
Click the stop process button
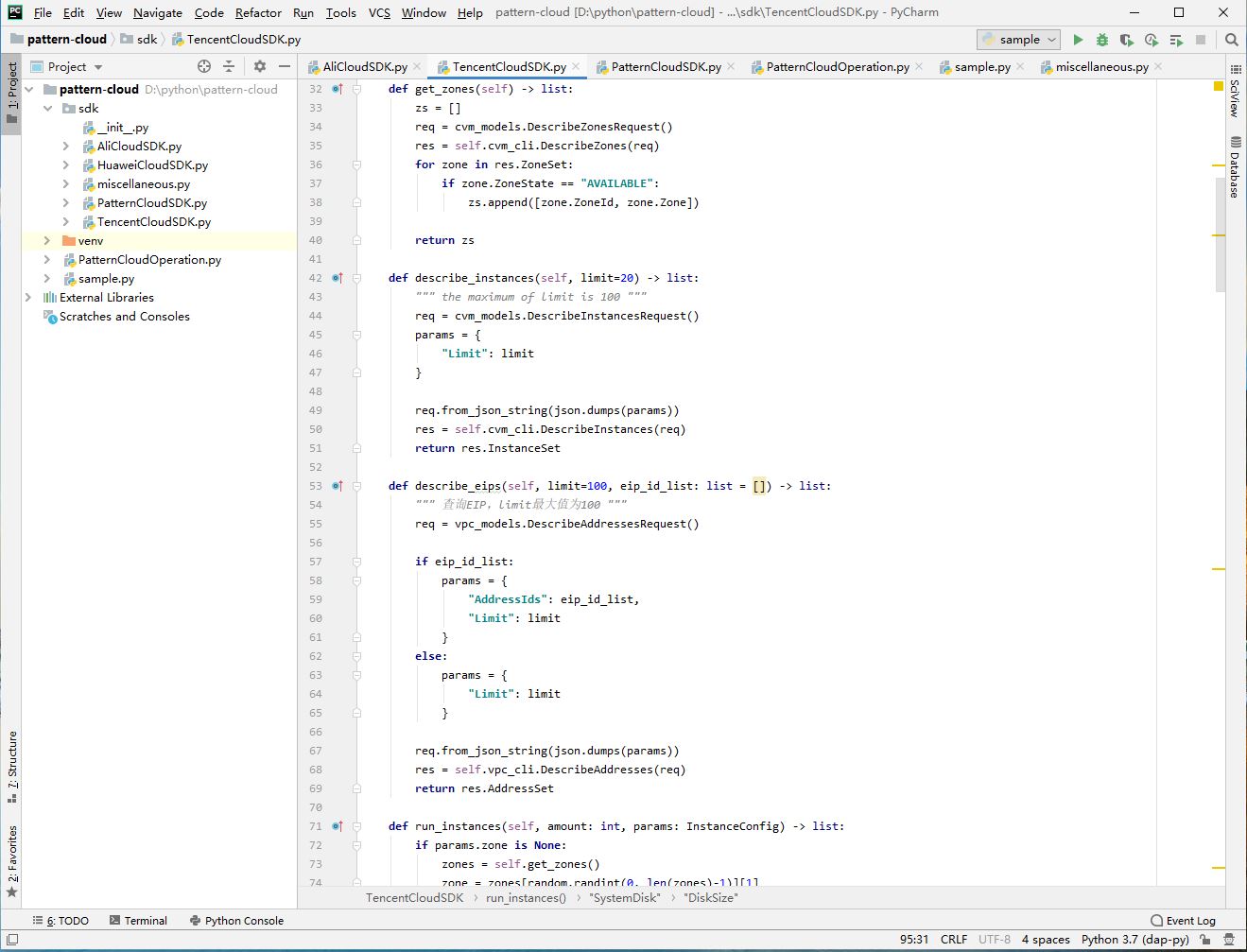click(1201, 40)
